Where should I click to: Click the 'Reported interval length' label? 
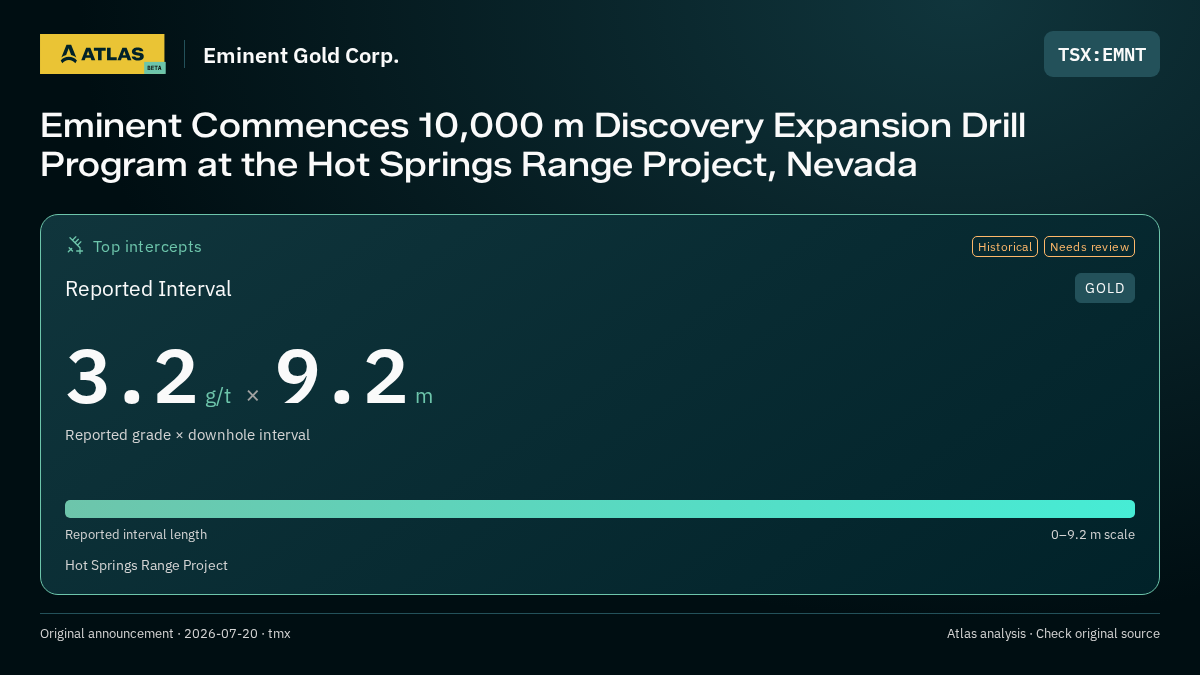[136, 535]
